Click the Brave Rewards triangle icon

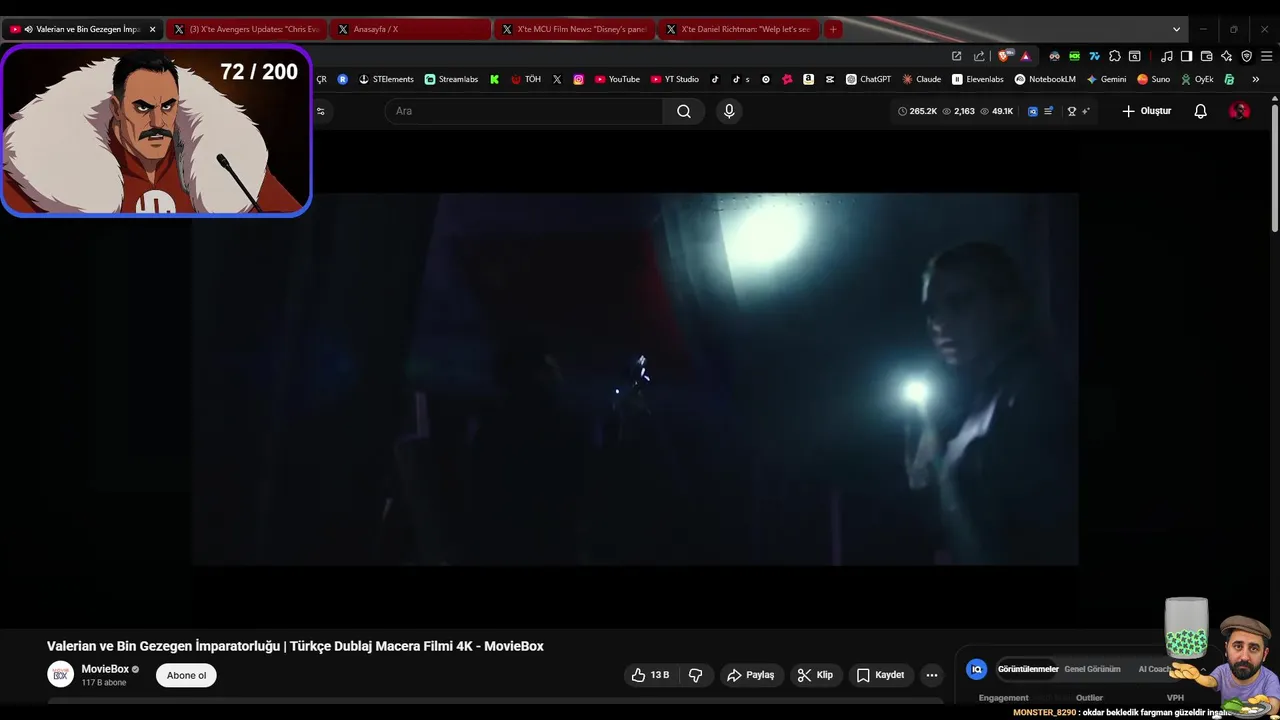point(1025,57)
